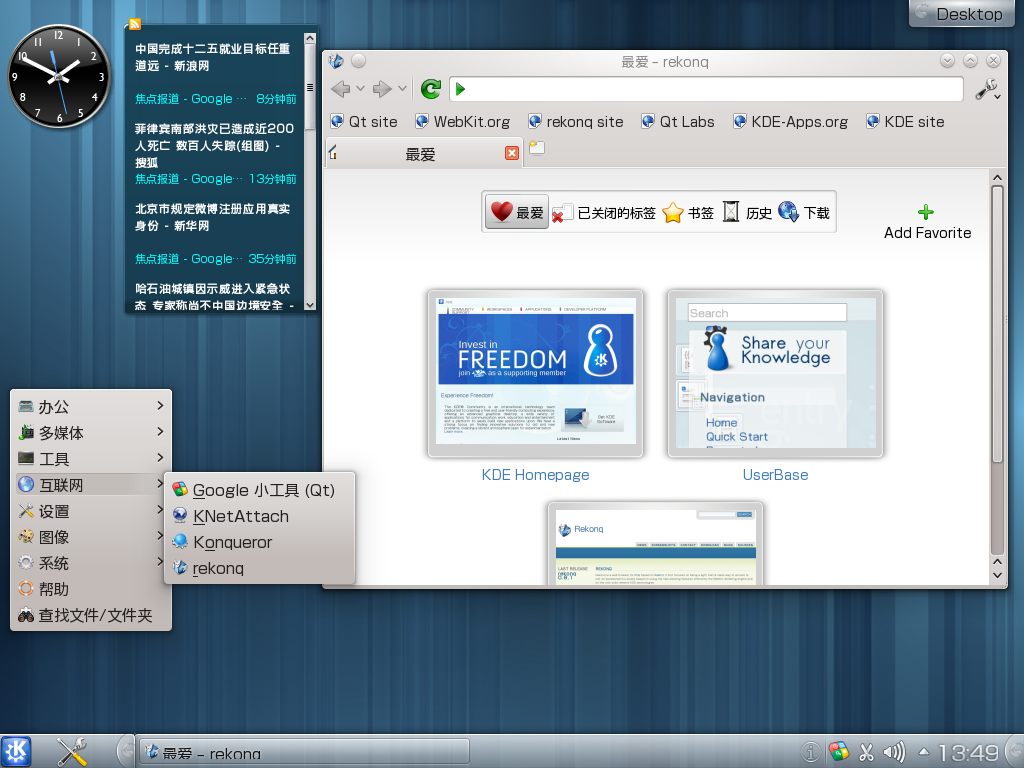This screenshot has height=768, width=1024.
Task: Click UserBase link text
Action: pyautogui.click(x=775, y=475)
